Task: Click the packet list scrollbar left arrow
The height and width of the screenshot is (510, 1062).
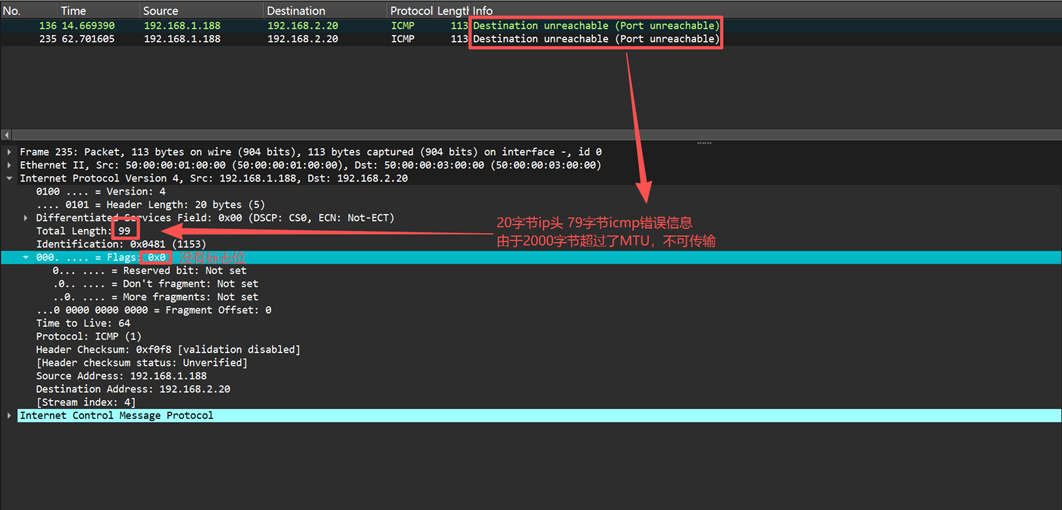Action: pyautogui.click(x=7, y=133)
